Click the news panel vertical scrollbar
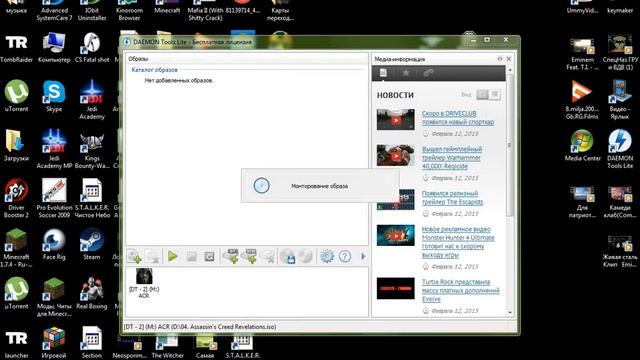Screen dimensions: 640x360 click(x=510, y=146)
